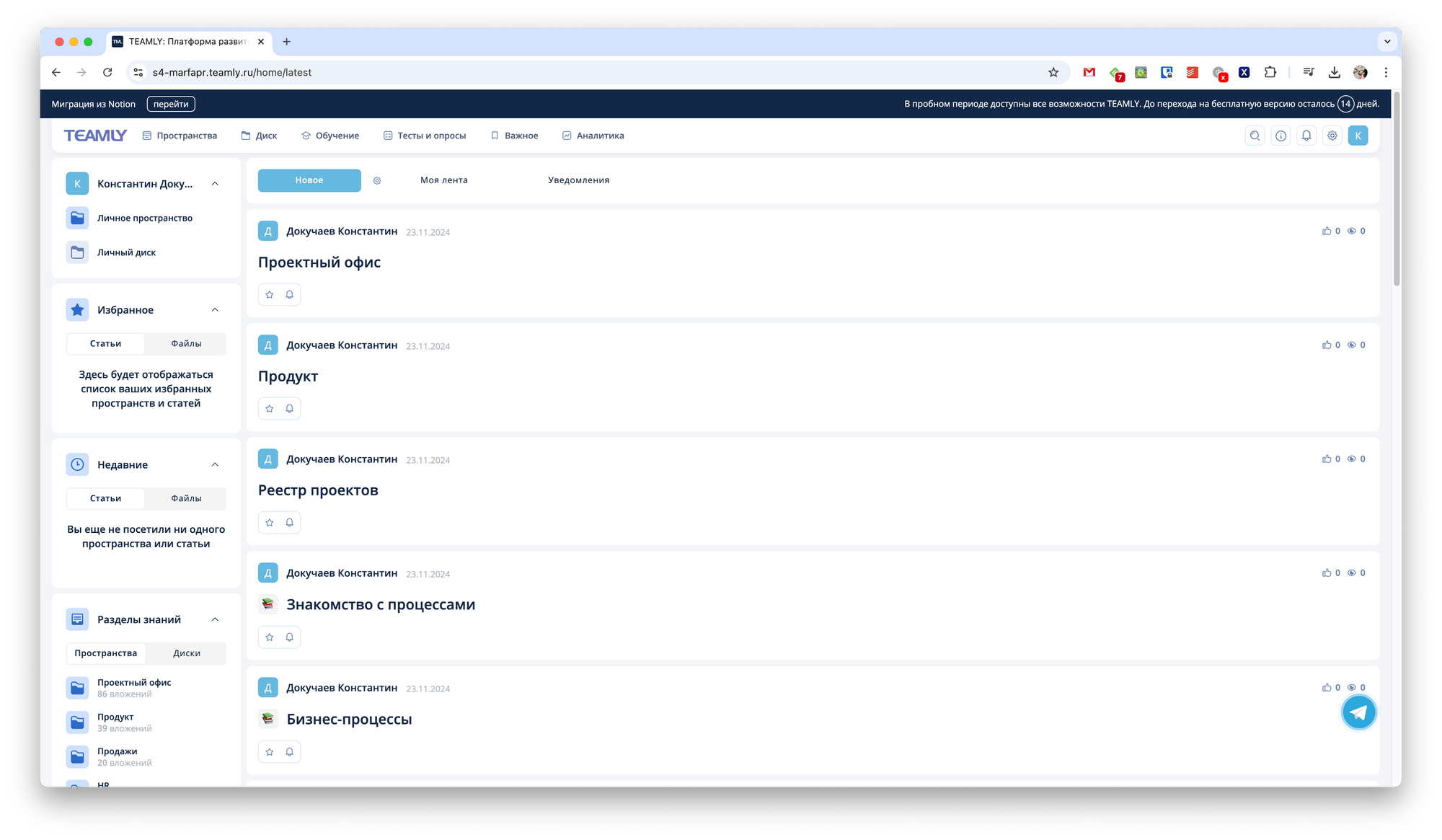Viewport: 1442px width, 840px height.
Task: Collapse the Недавние section
Action: [x=215, y=465]
